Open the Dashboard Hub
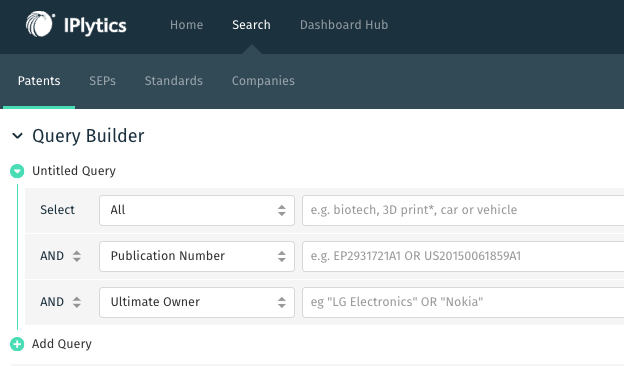Screen dimensions: 624x366 344,25
